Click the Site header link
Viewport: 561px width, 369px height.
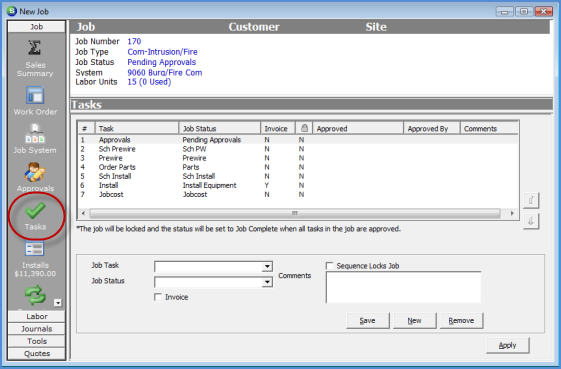[376, 27]
